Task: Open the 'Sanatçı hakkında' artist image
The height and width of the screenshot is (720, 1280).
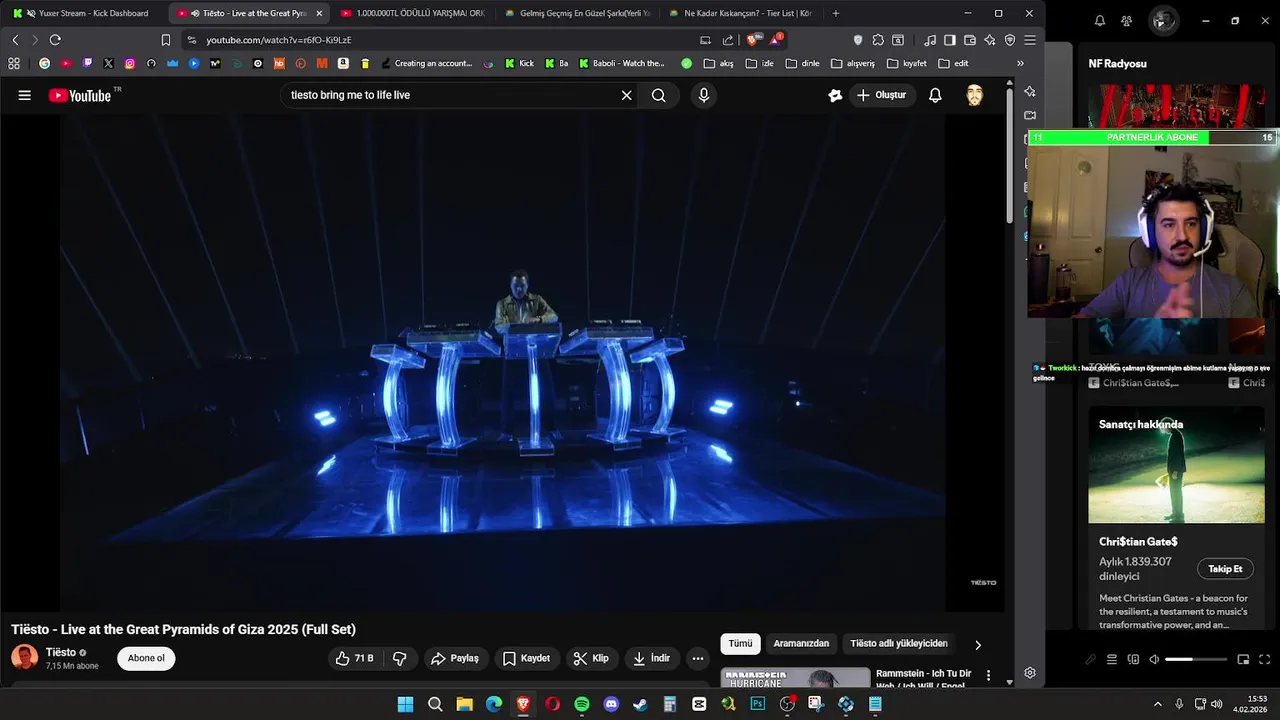Action: pos(1176,465)
